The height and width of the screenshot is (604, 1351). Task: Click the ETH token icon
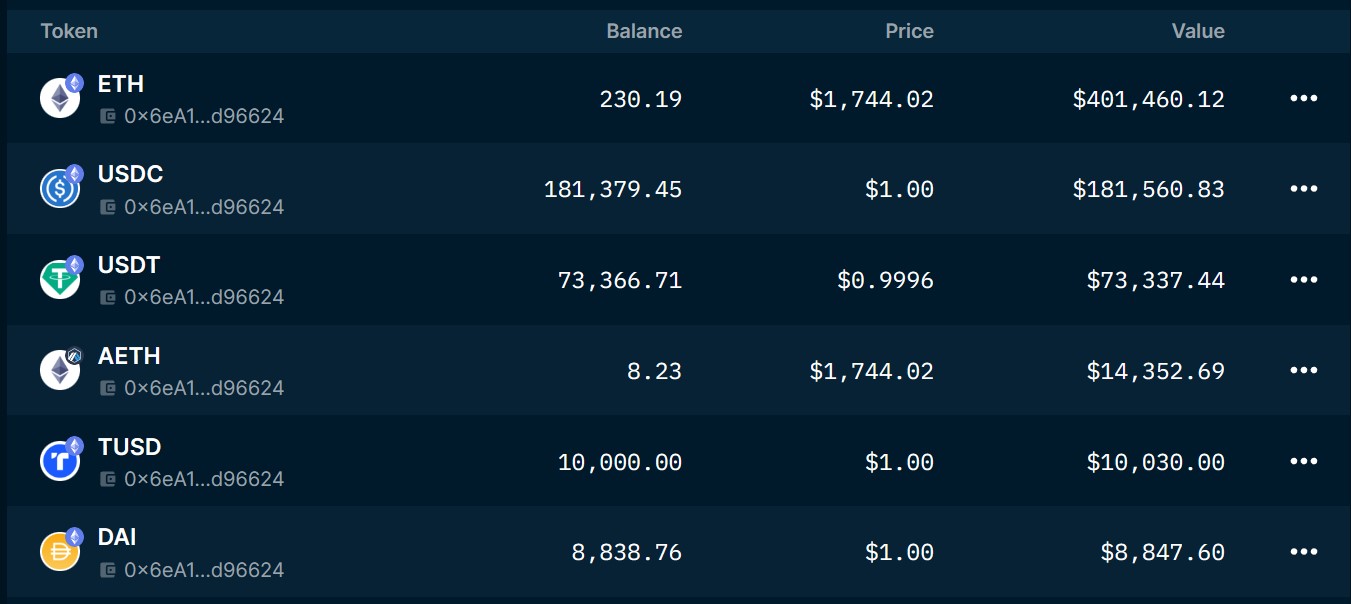coord(59,98)
